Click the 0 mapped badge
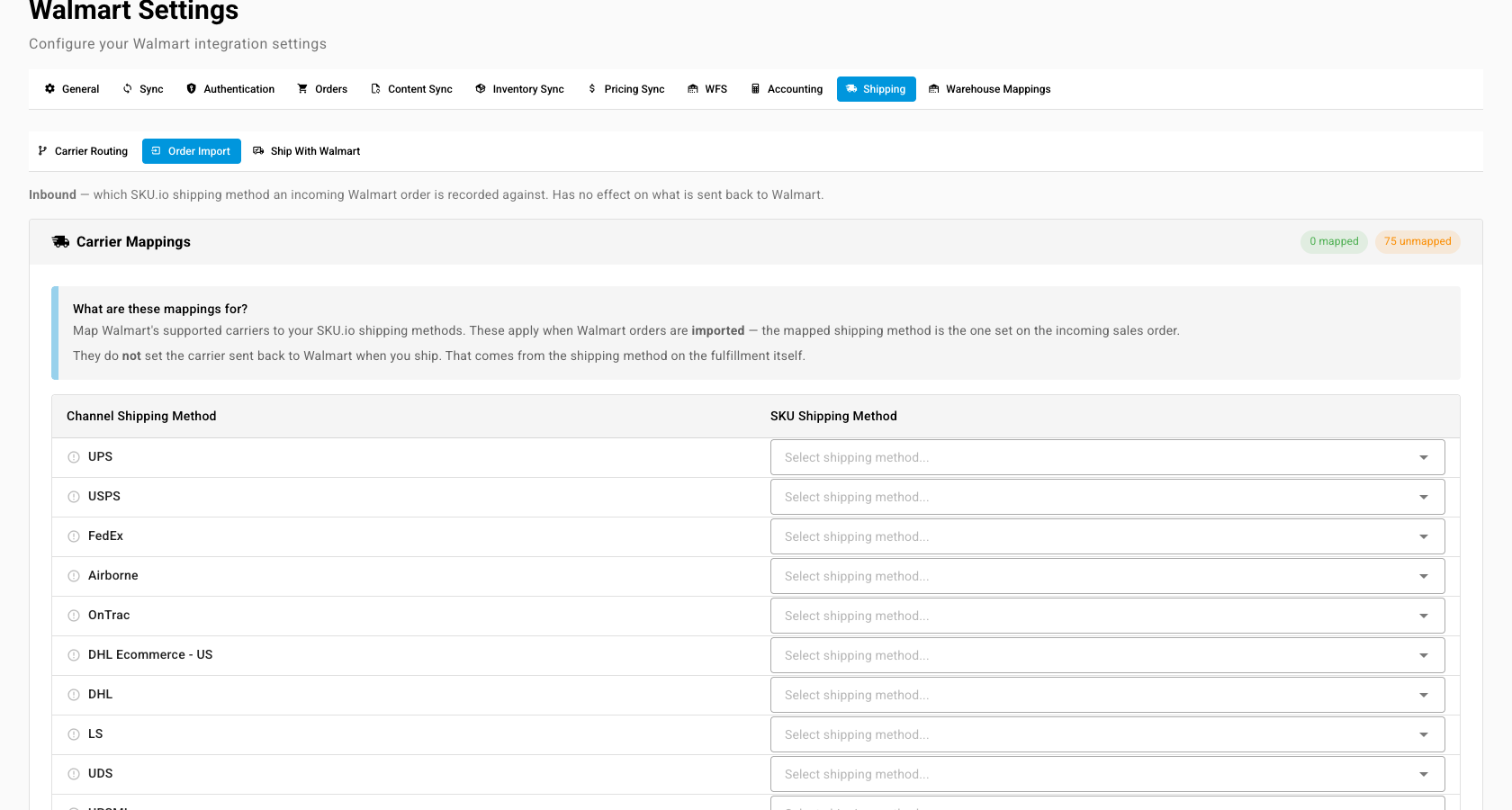This screenshot has height=810, width=1512. coord(1334,241)
